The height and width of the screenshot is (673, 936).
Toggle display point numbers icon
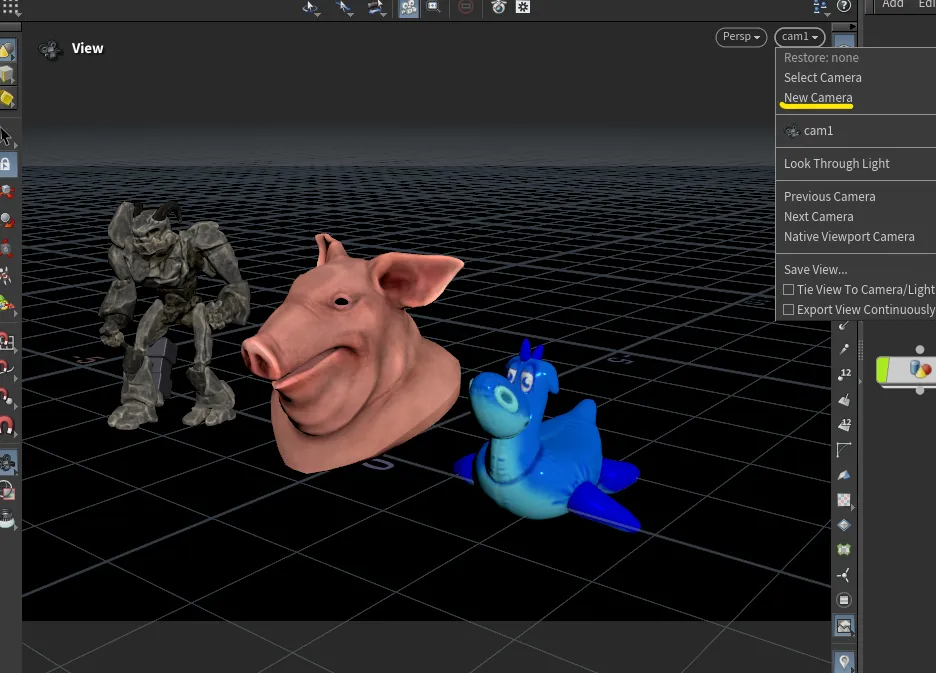tap(844, 374)
